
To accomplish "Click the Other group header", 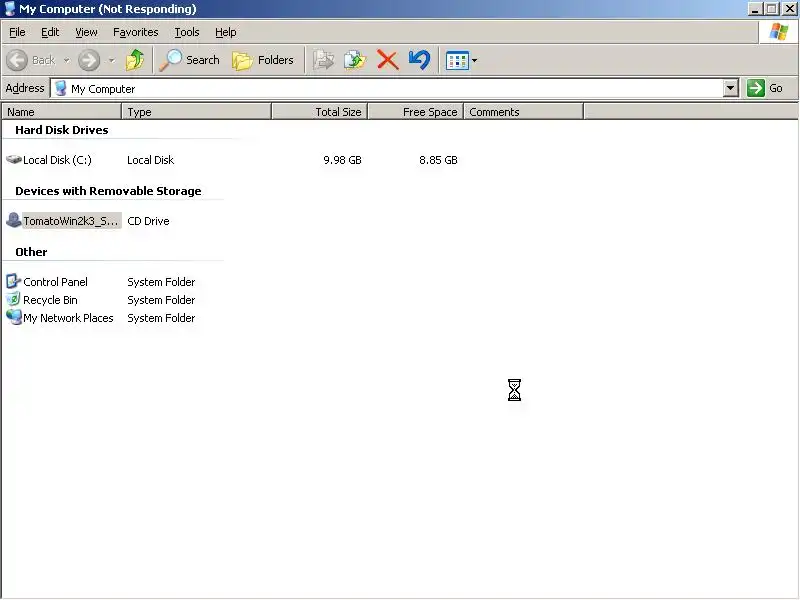I will (x=31, y=252).
